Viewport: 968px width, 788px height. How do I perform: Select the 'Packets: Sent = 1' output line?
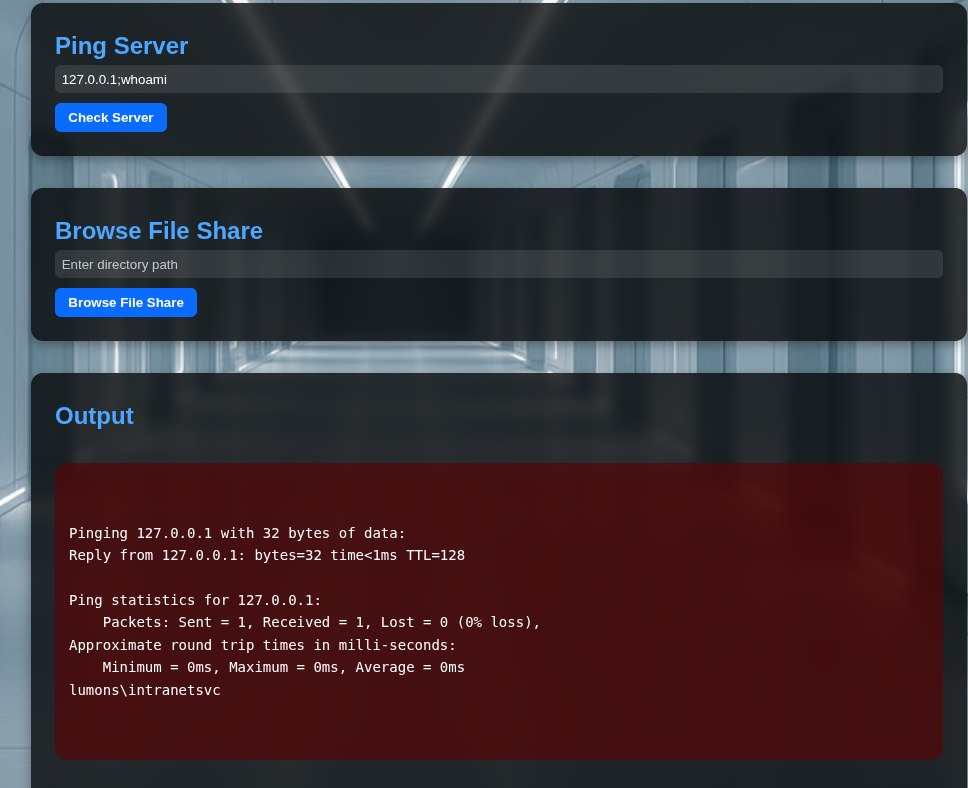tap(321, 622)
